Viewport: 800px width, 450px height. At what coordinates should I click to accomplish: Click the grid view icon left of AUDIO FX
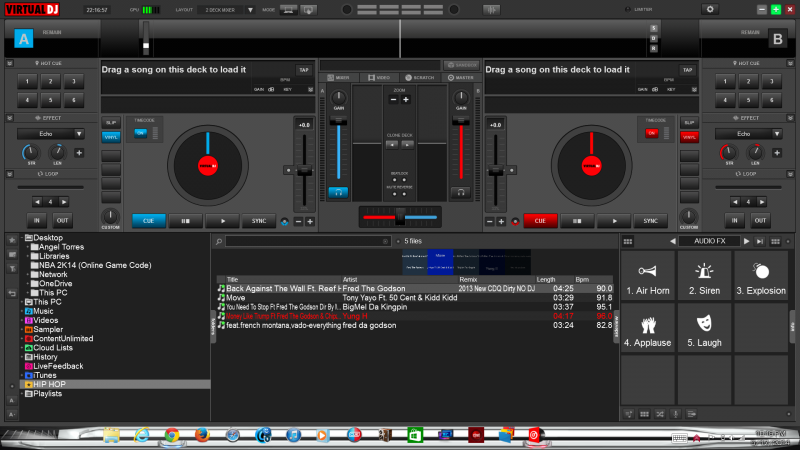pyautogui.click(x=628, y=241)
